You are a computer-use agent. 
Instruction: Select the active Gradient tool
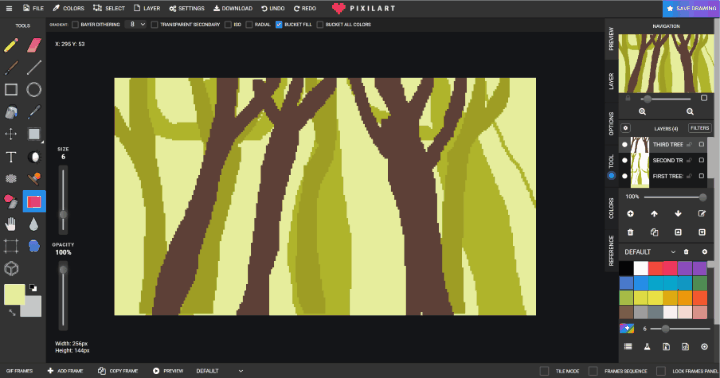point(34,201)
